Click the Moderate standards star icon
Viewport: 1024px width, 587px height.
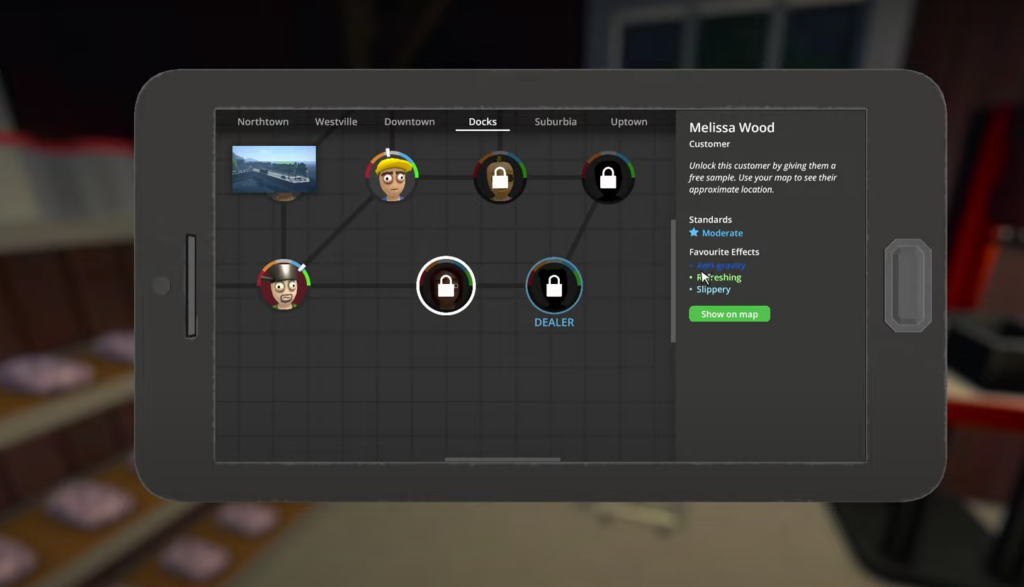(694, 232)
